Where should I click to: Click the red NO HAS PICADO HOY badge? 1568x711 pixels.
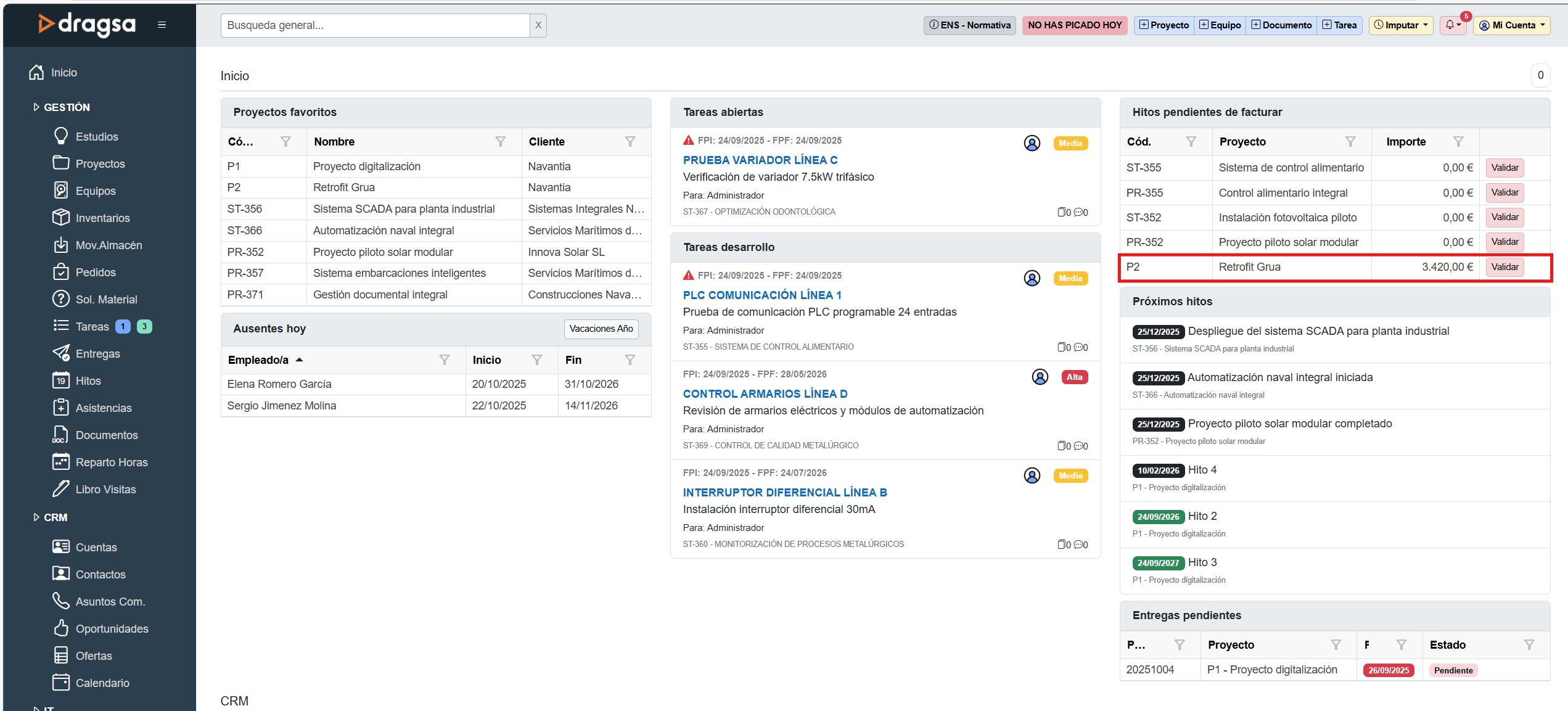[1074, 25]
